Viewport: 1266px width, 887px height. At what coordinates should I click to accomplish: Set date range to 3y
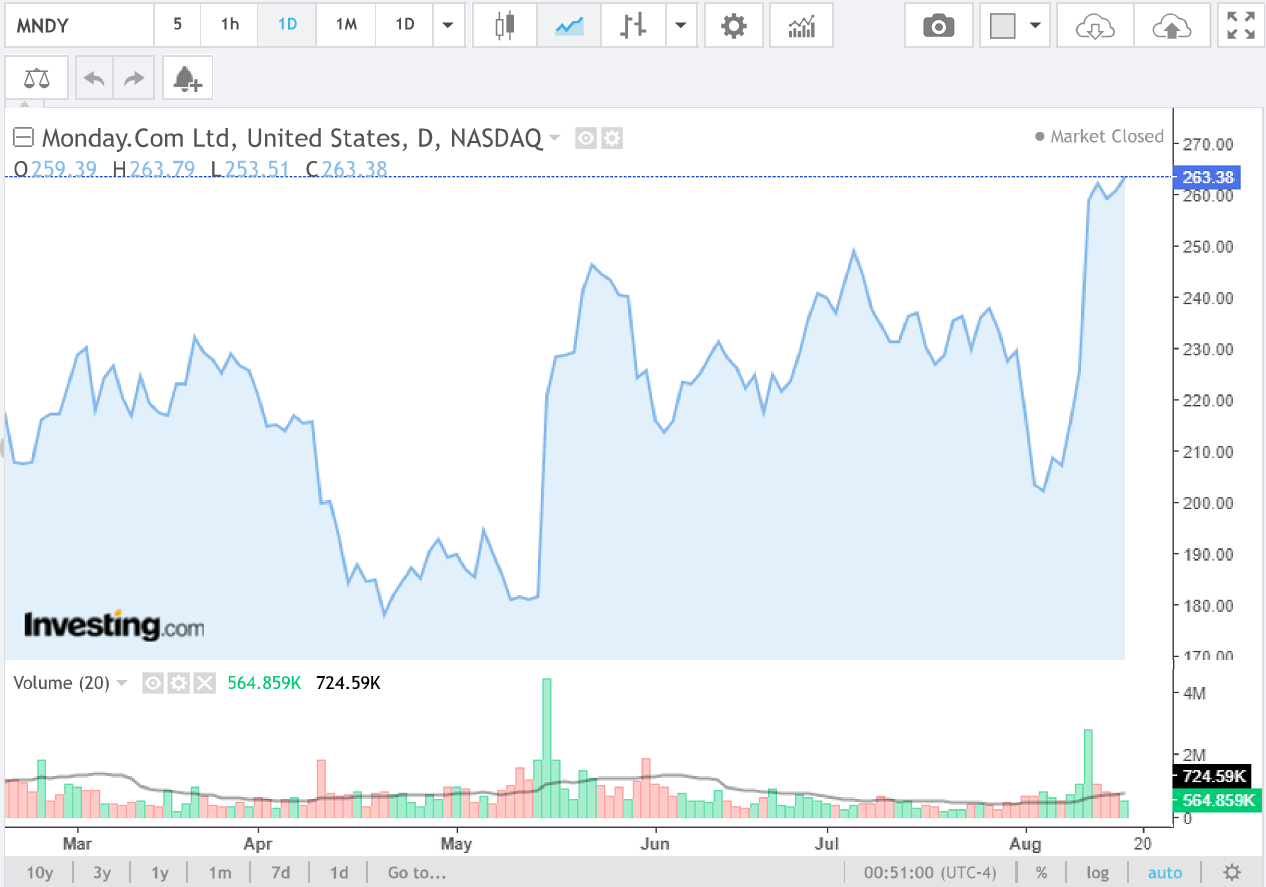pos(102,872)
